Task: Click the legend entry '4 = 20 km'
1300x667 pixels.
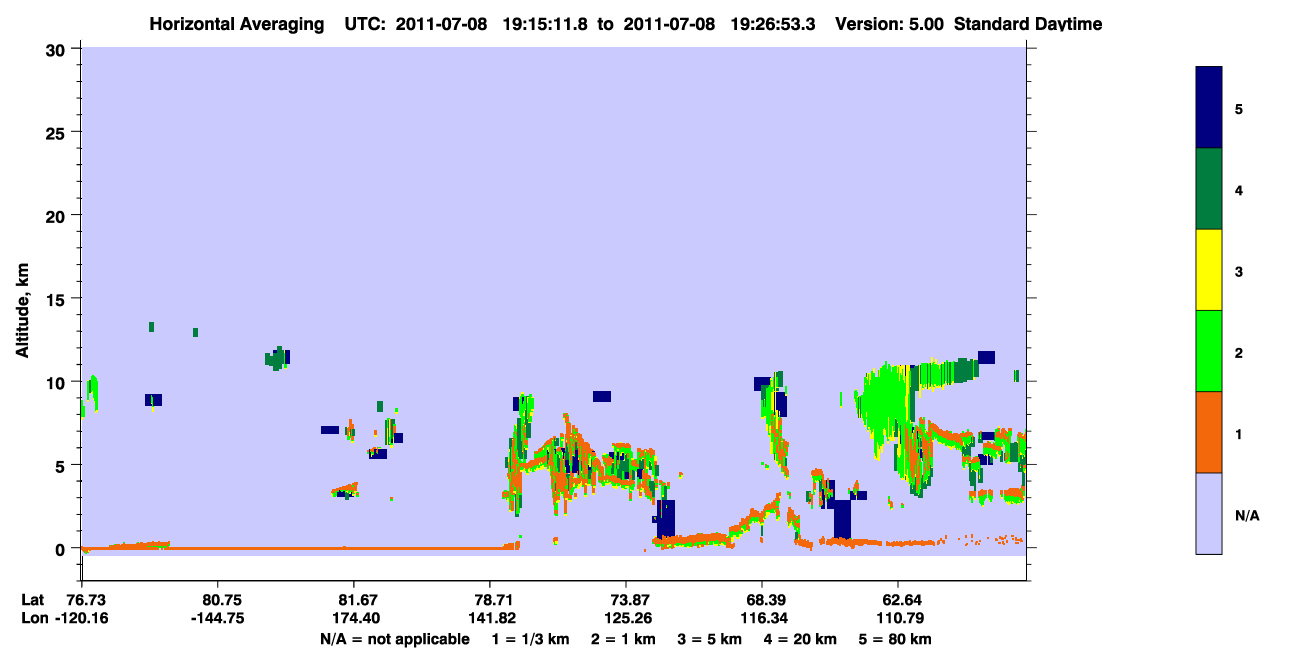Action: [x=801, y=639]
